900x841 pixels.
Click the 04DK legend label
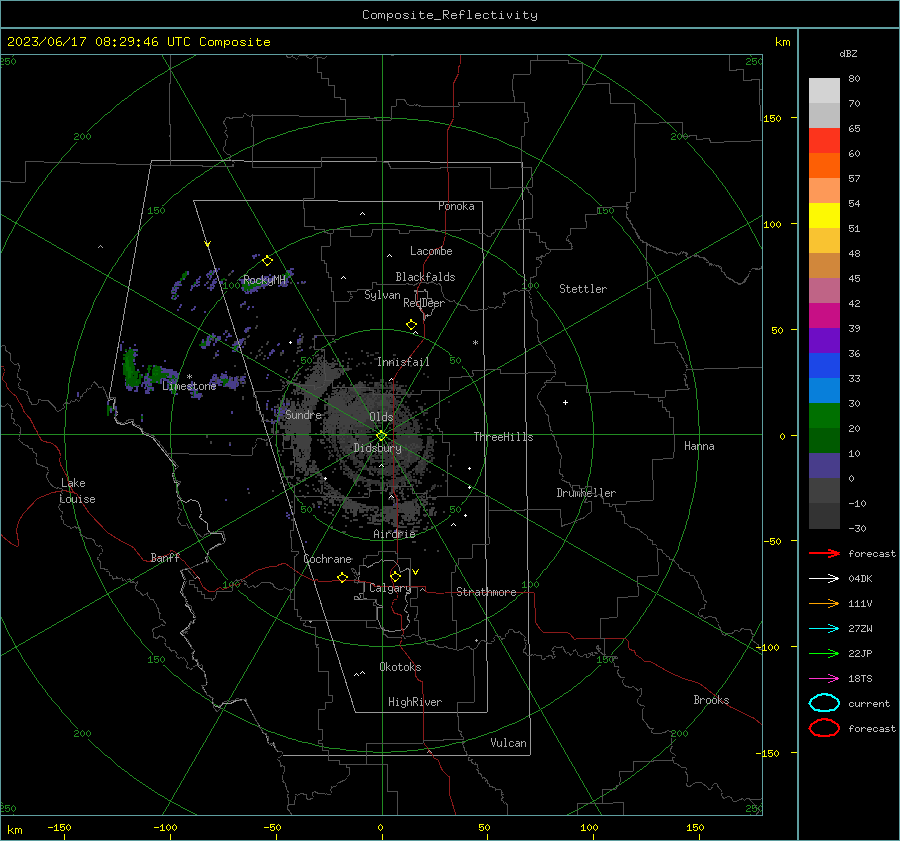click(860, 579)
